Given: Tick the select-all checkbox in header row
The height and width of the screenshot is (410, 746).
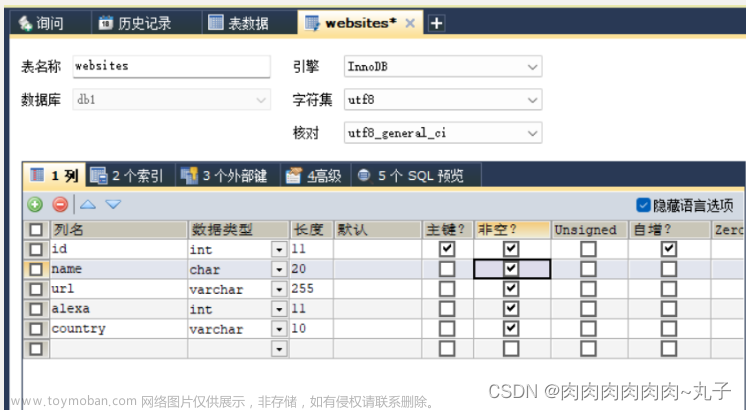Looking at the screenshot, I should pos(36,230).
